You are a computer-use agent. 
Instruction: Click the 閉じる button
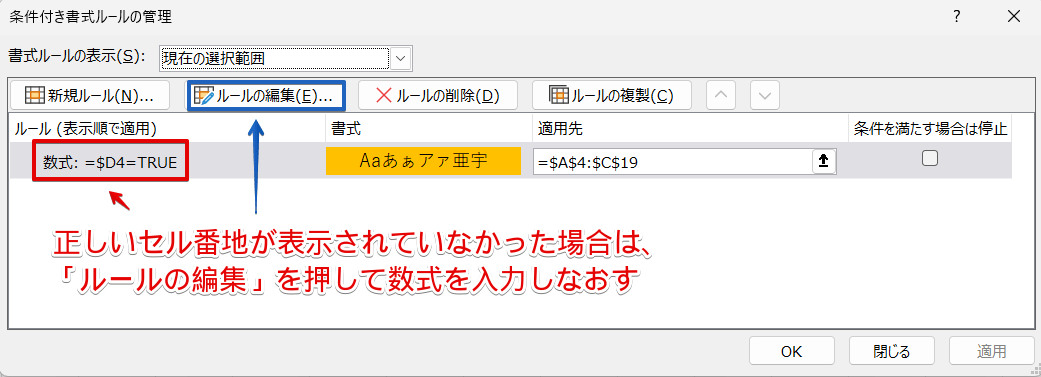(892, 351)
